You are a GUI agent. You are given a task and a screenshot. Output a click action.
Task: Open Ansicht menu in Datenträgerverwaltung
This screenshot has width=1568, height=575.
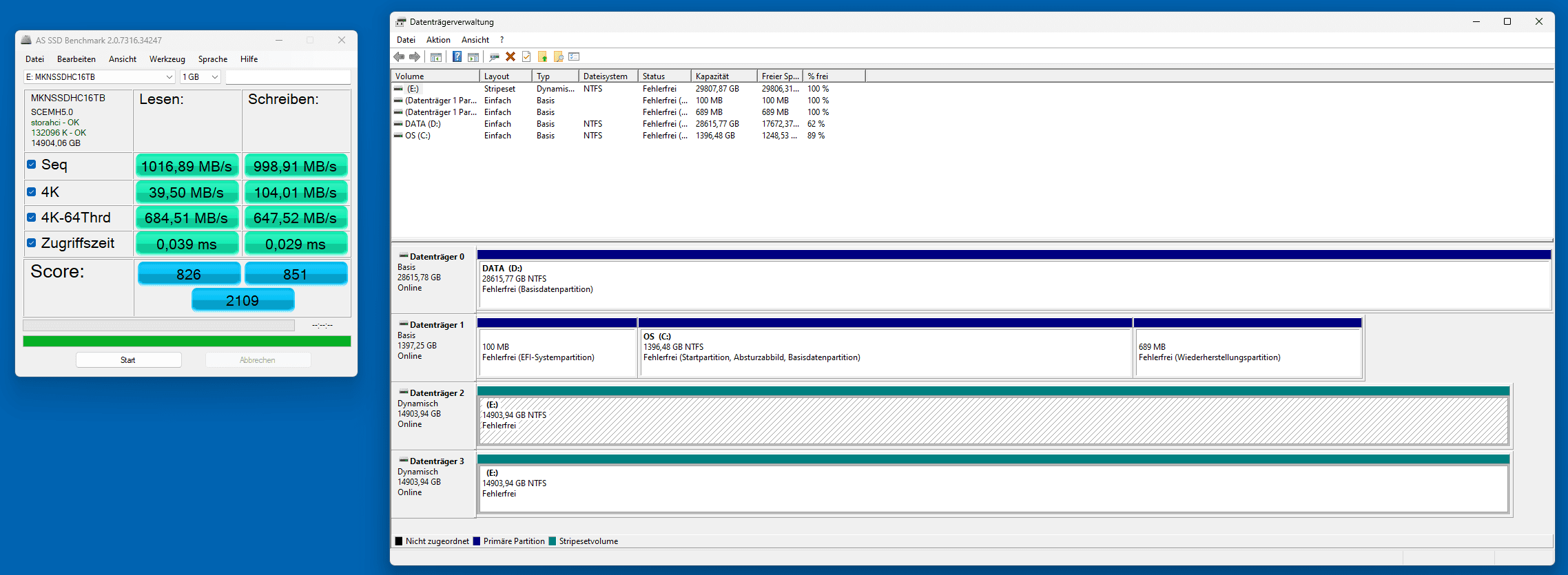pyautogui.click(x=475, y=40)
